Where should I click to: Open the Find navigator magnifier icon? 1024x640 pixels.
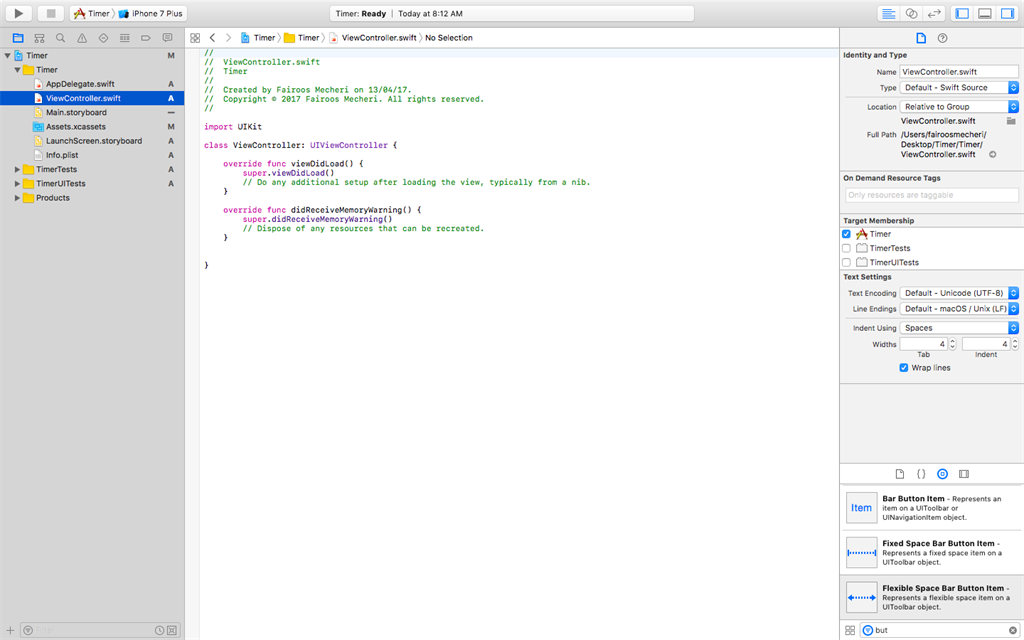(60, 38)
